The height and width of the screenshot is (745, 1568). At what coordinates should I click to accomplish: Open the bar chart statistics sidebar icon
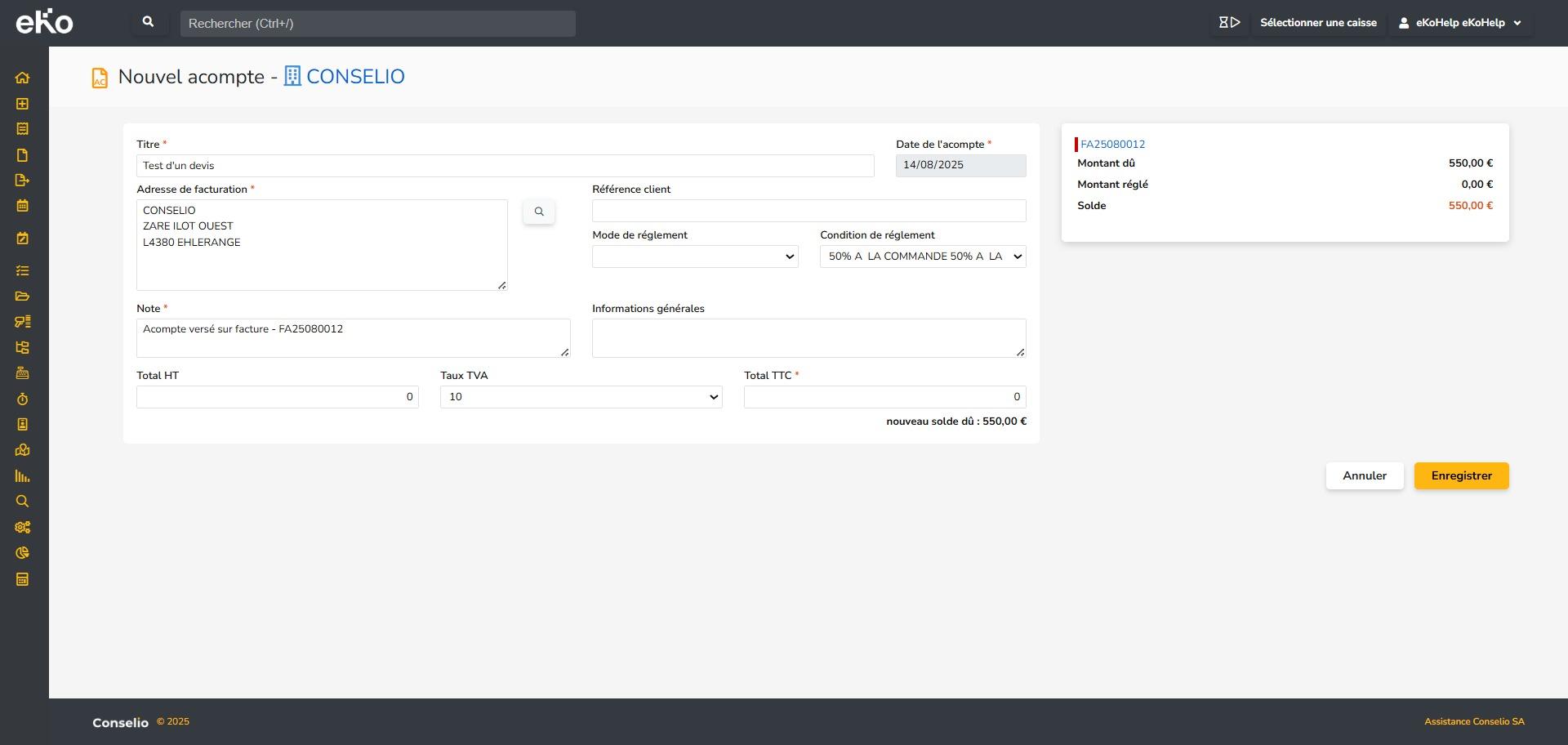[22, 476]
